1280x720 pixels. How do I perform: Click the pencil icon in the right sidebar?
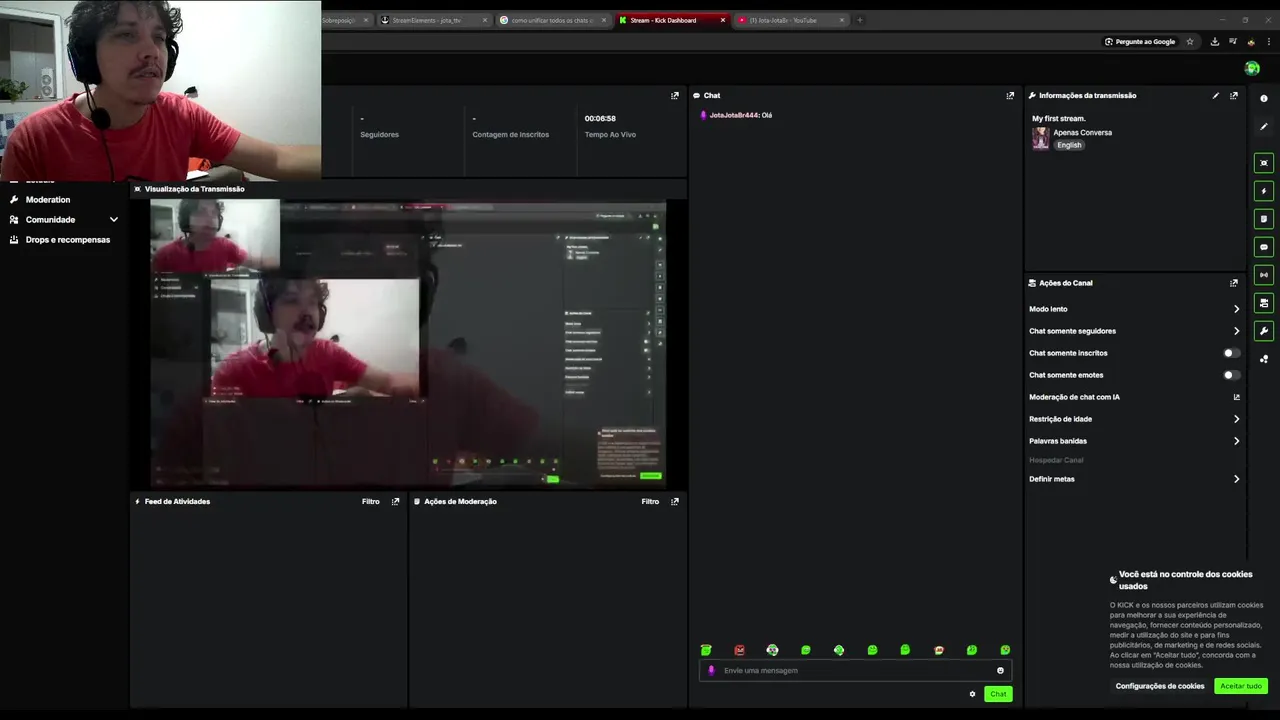1264,127
